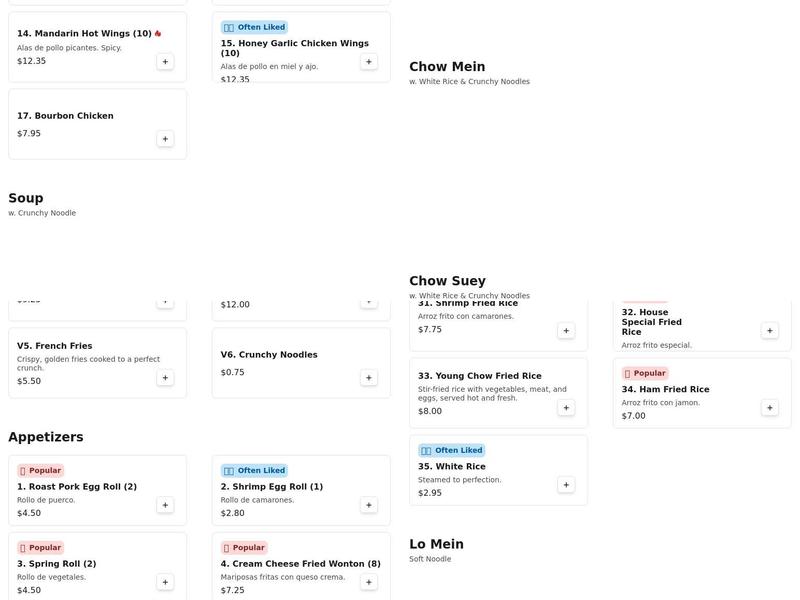Add Ham Fried Rice to the order
This screenshot has width=800, height=600.
click(x=770, y=408)
